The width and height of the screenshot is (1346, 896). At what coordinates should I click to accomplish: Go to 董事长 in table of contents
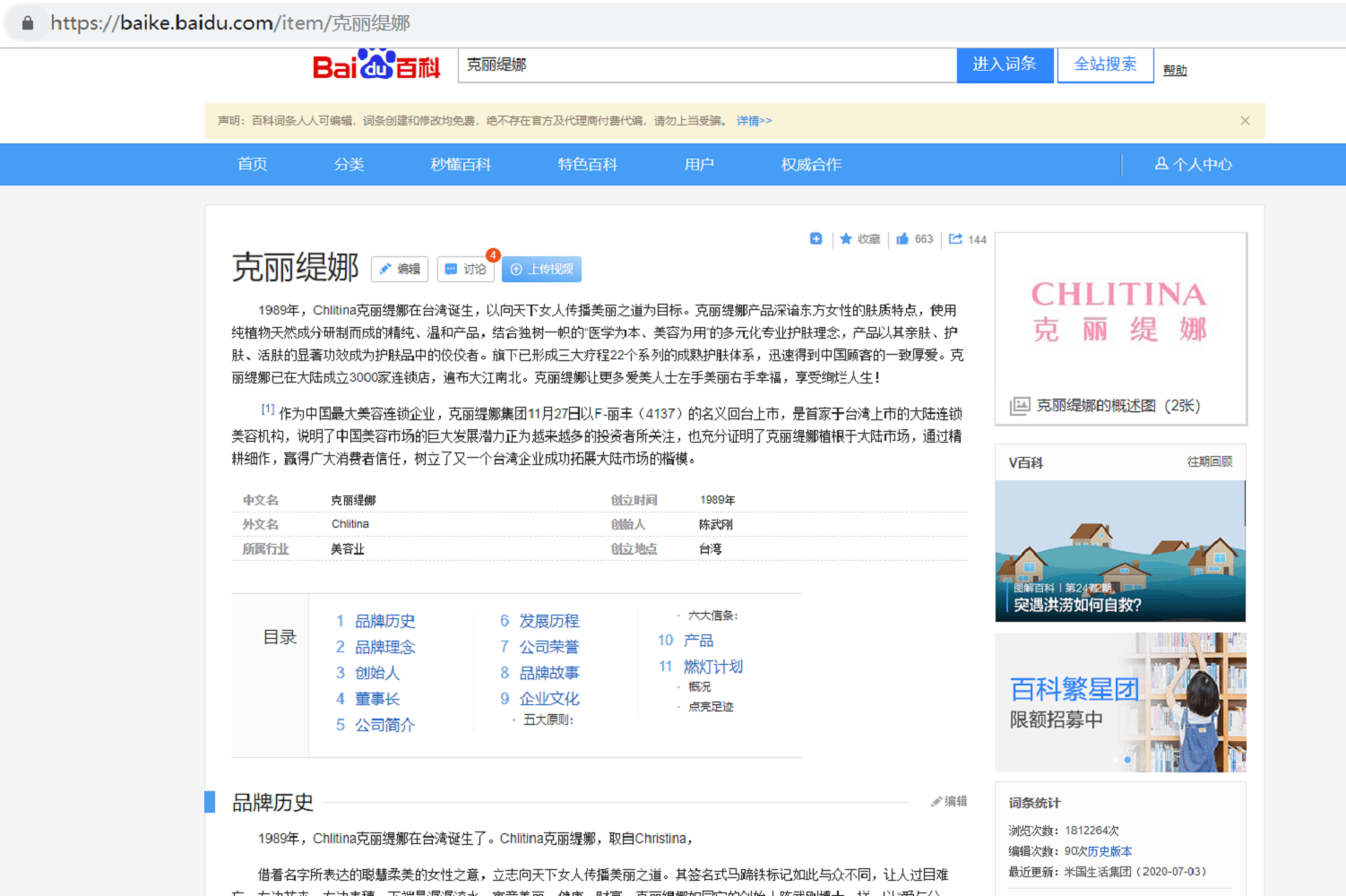coord(377,699)
